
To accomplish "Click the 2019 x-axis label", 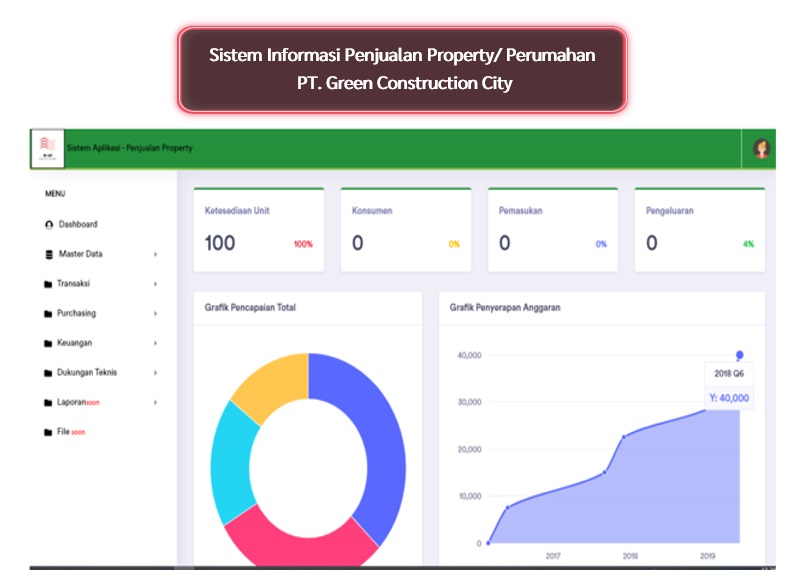I will [x=707, y=556].
